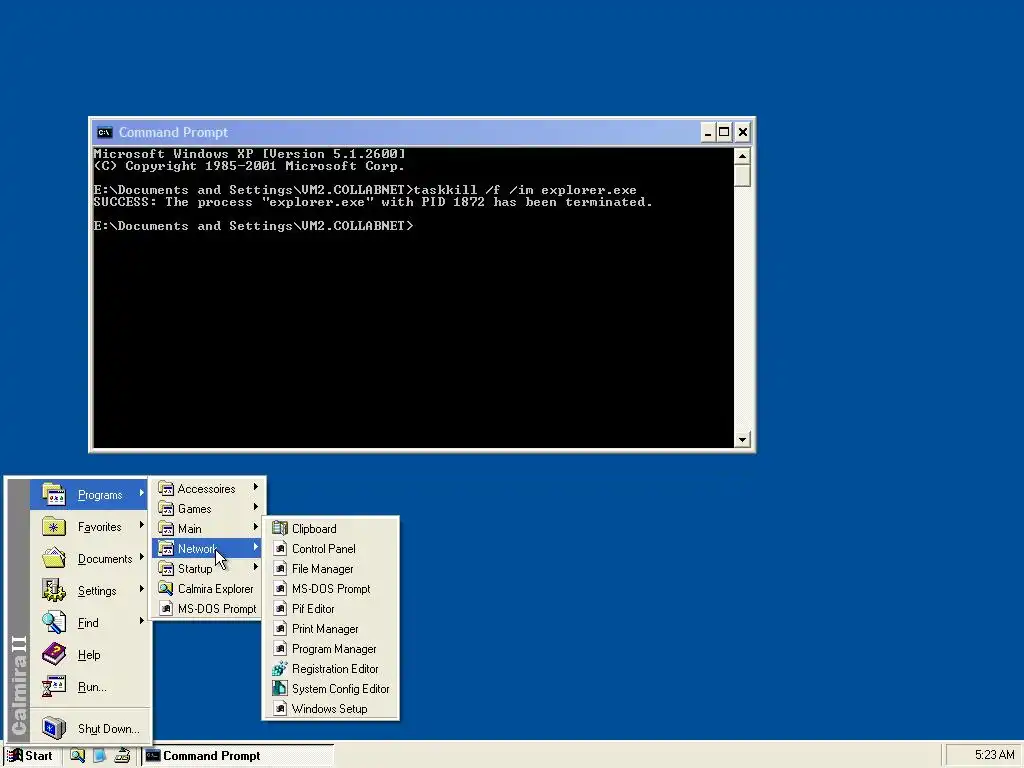Viewport: 1024px width, 768px height.
Task: Expand the Games submenu arrow
Action: (256, 507)
